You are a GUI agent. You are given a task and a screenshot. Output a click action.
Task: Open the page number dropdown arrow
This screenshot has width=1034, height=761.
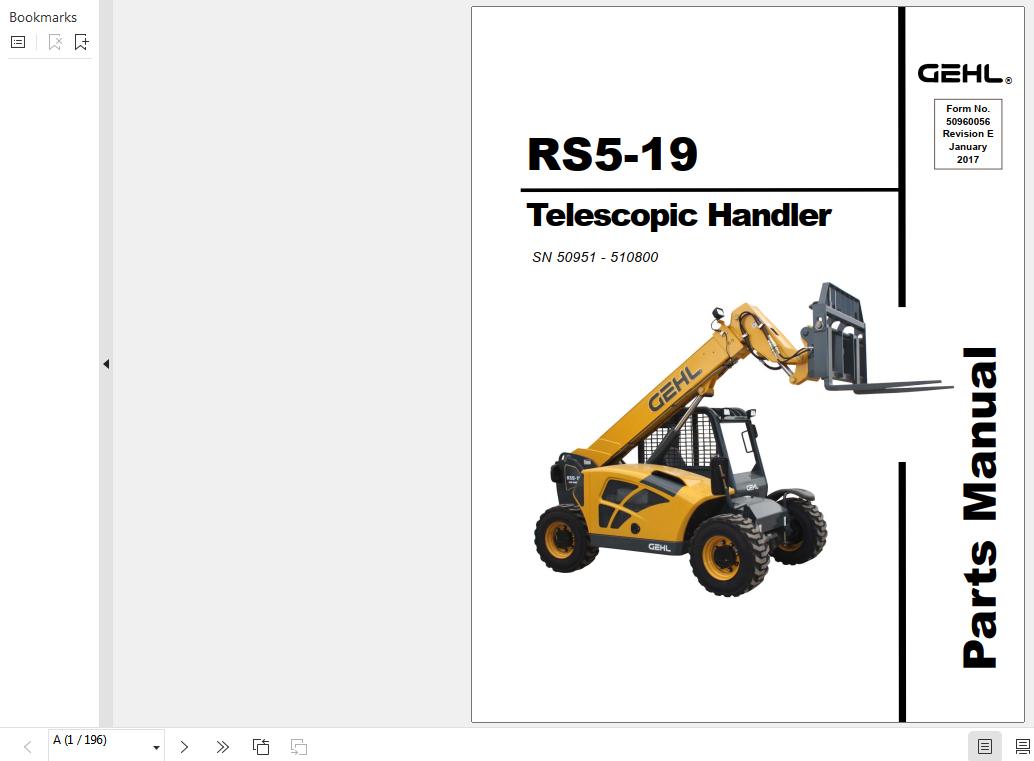pyautogui.click(x=156, y=748)
